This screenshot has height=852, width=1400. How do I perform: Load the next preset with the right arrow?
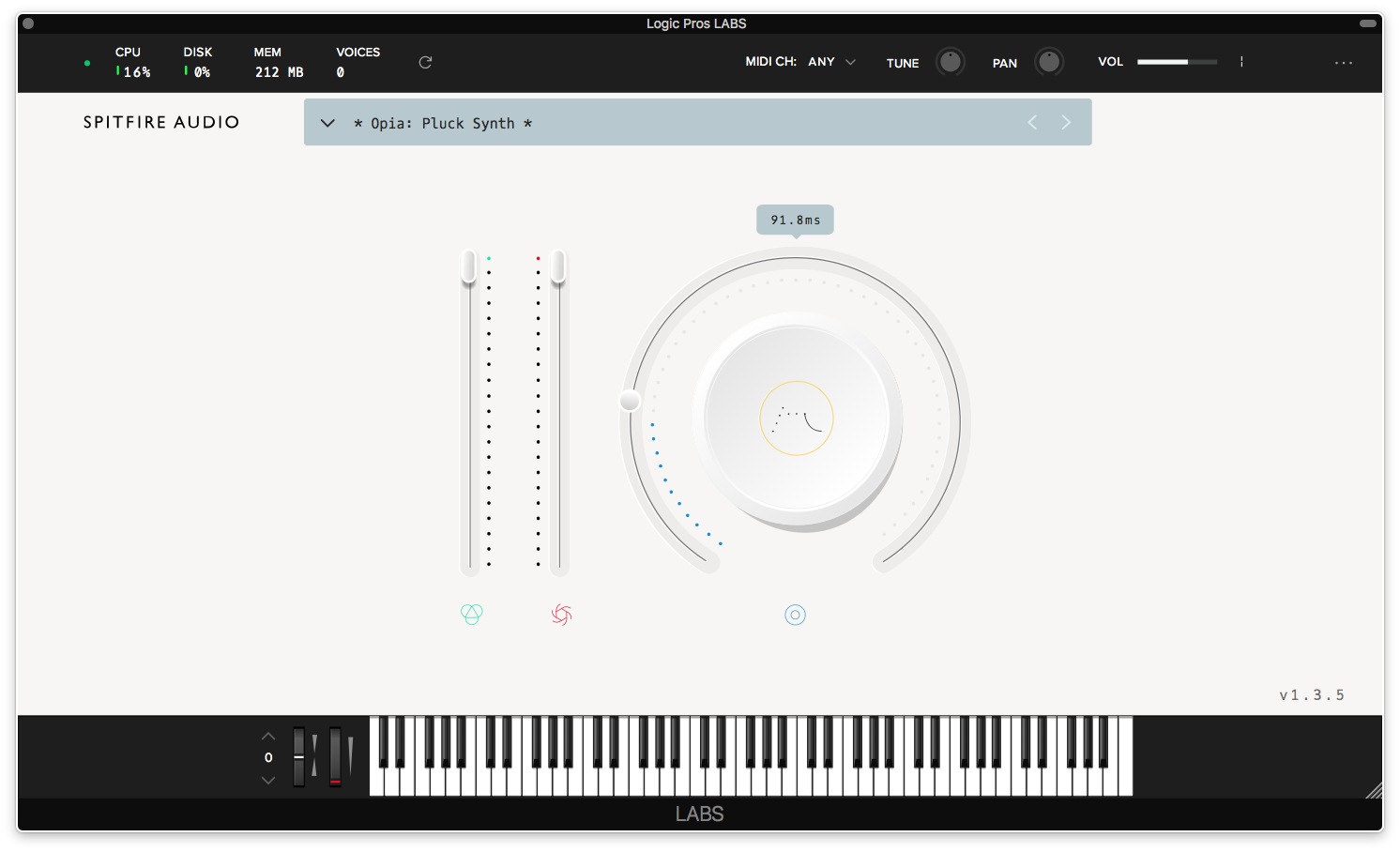(1066, 122)
